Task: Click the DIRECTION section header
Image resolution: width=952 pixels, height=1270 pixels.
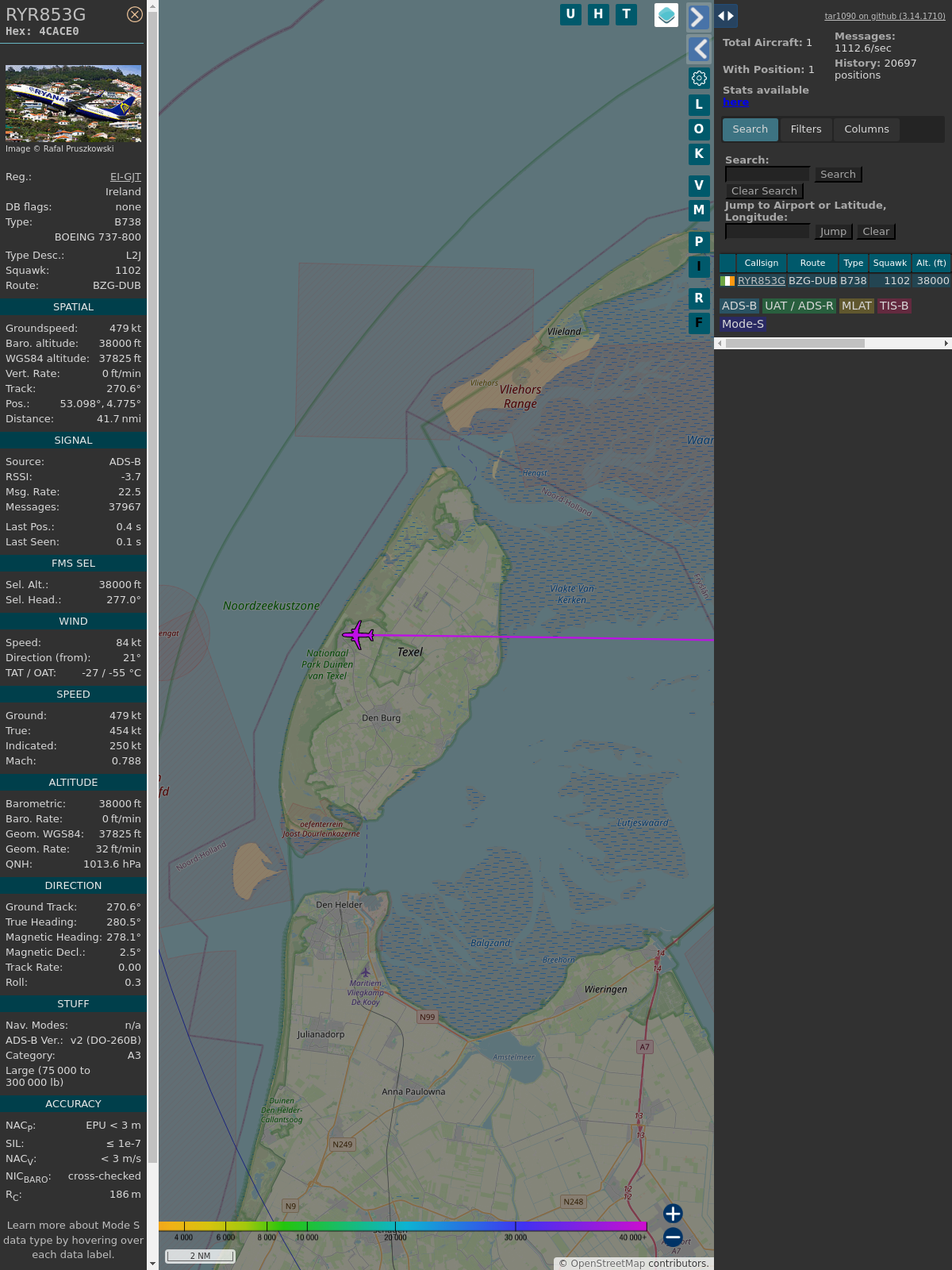Action: 73,886
